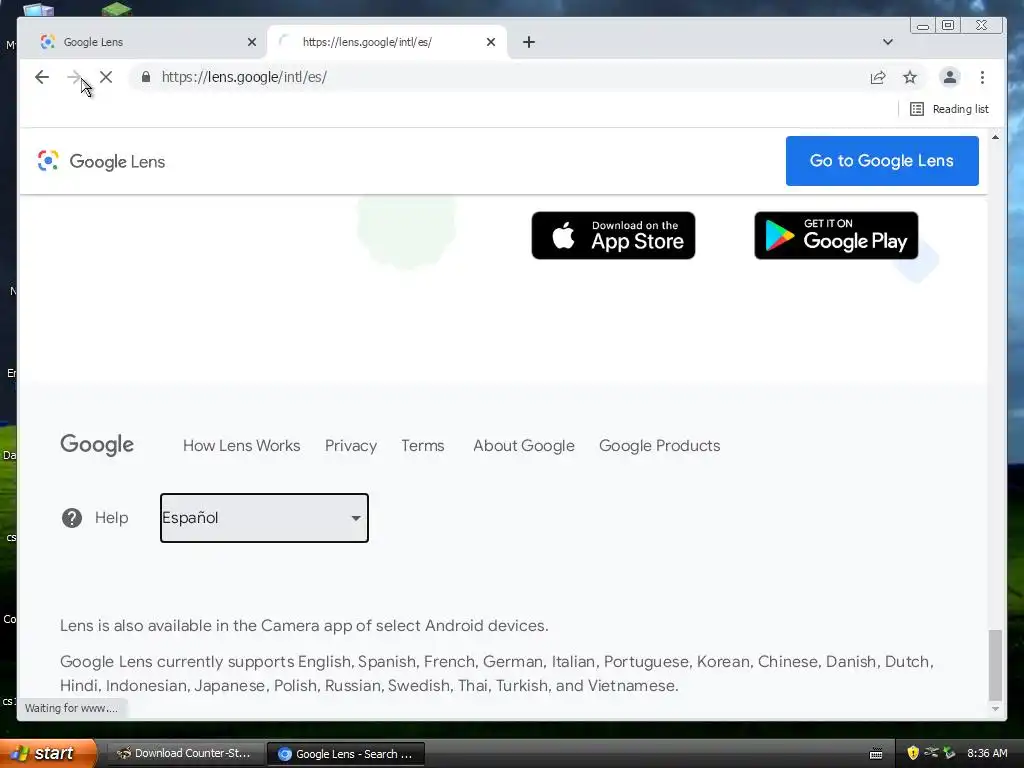Share this page using the share icon
Screen dimensions: 1024x768
(x=878, y=77)
